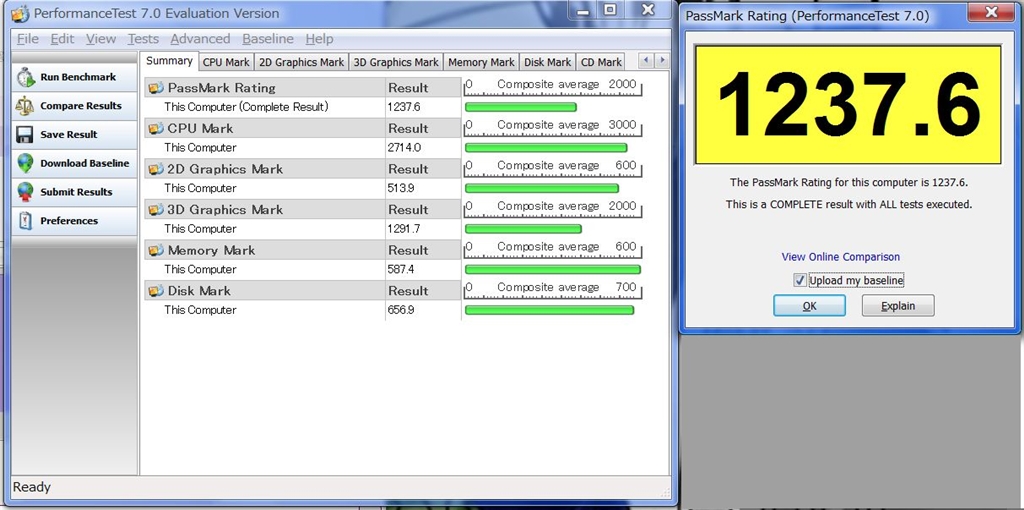Image resolution: width=1024 pixels, height=510 pixels.
Task: Click the yellow 1237.6 score display
Action: [x=848, y=104]
